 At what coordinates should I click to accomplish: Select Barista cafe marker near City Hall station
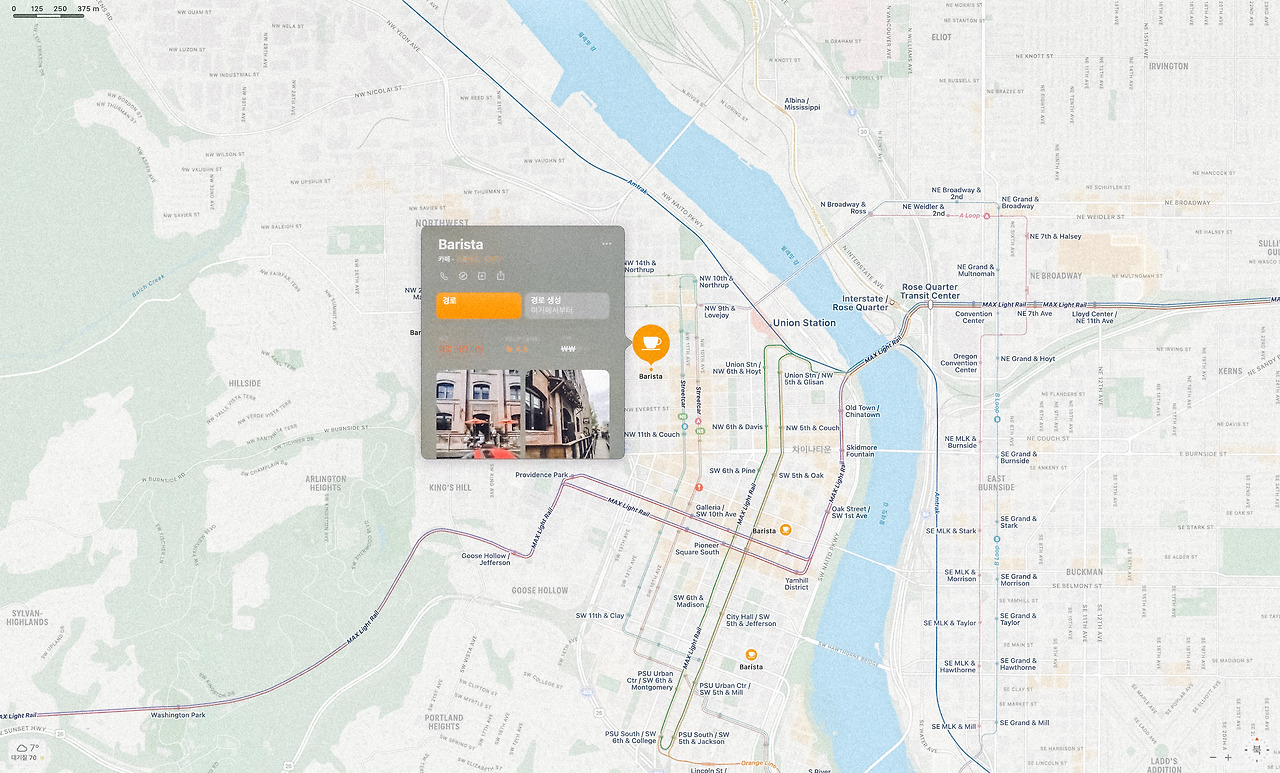(x=751, y=655)
